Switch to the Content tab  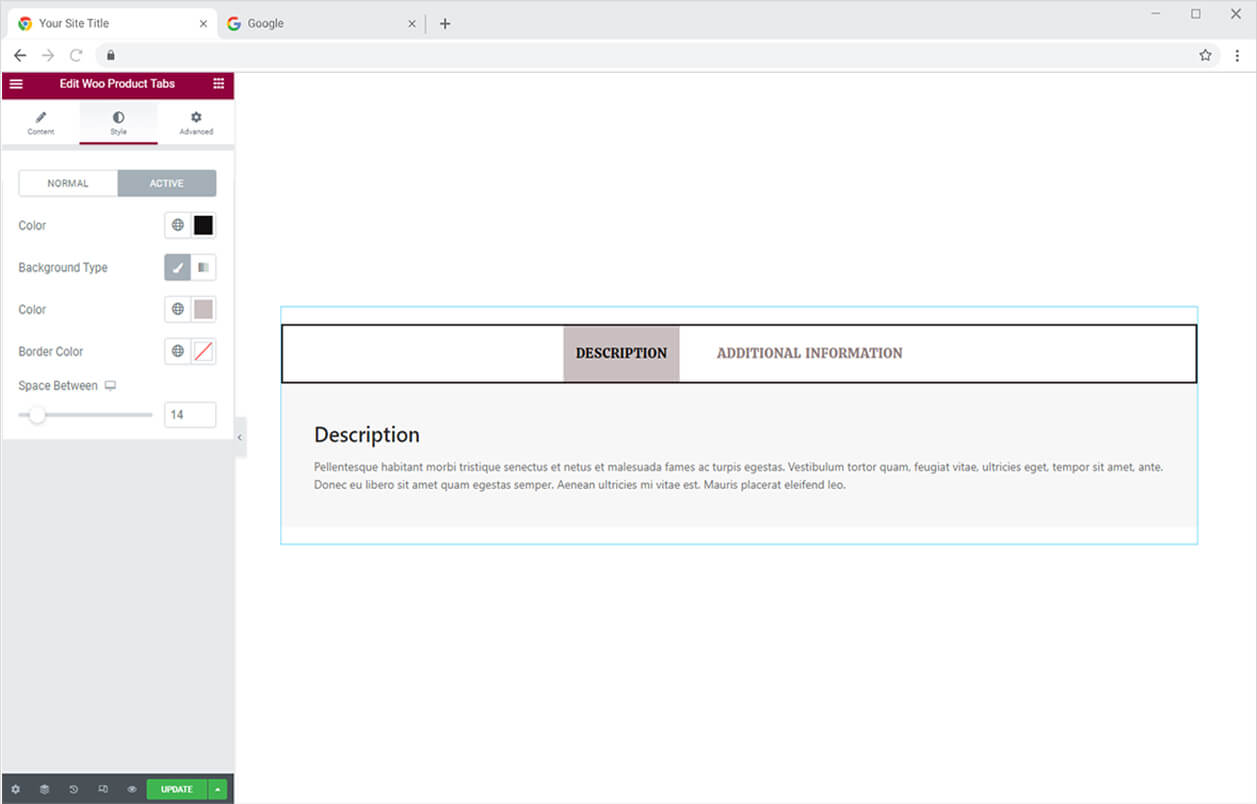click(x=41, y=122)
